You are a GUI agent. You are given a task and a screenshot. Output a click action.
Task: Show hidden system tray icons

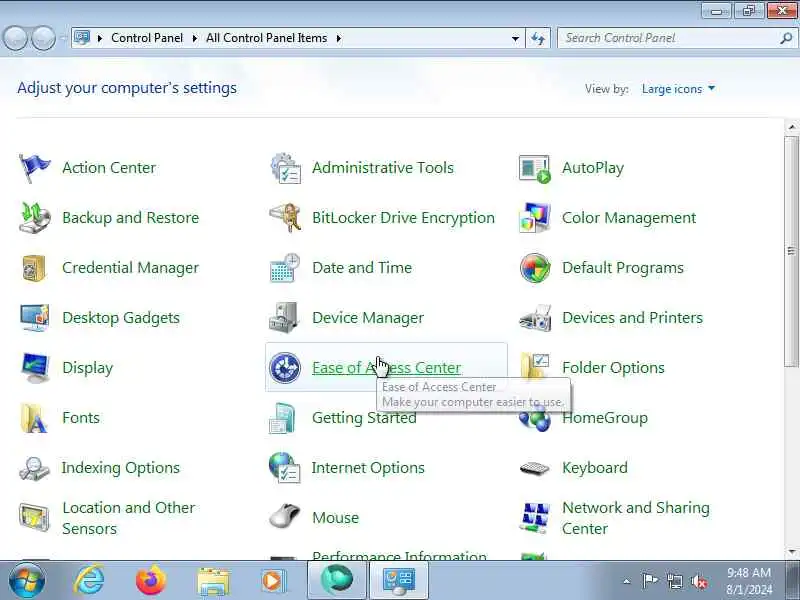click(627, 581)
